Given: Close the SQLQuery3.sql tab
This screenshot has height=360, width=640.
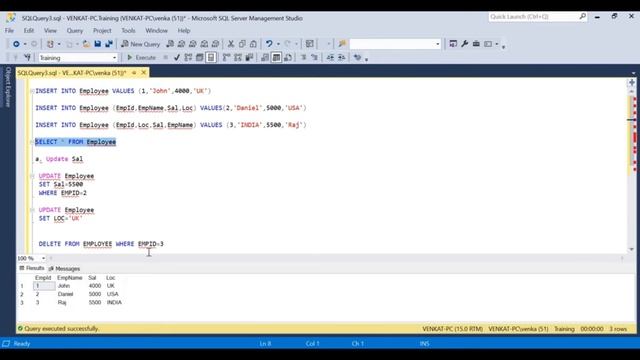Looking at the screenshot, I should (144, 73).
